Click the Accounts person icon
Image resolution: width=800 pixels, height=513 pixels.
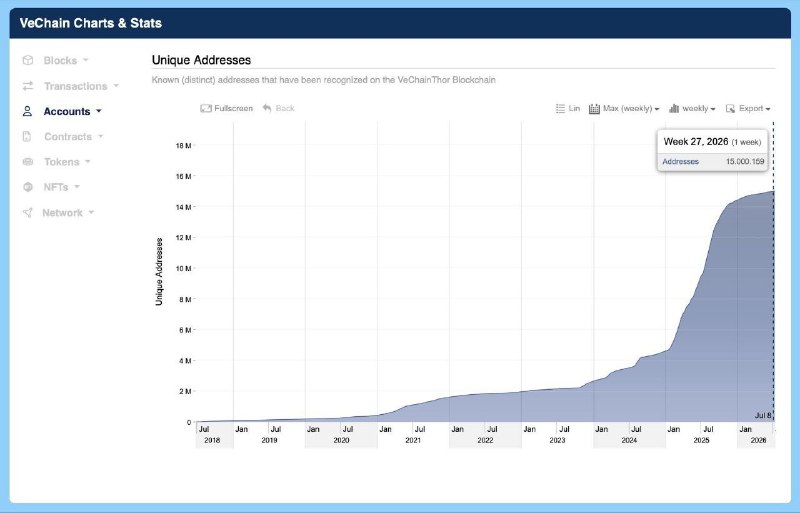pyautogui.click(x=28, y=111)
